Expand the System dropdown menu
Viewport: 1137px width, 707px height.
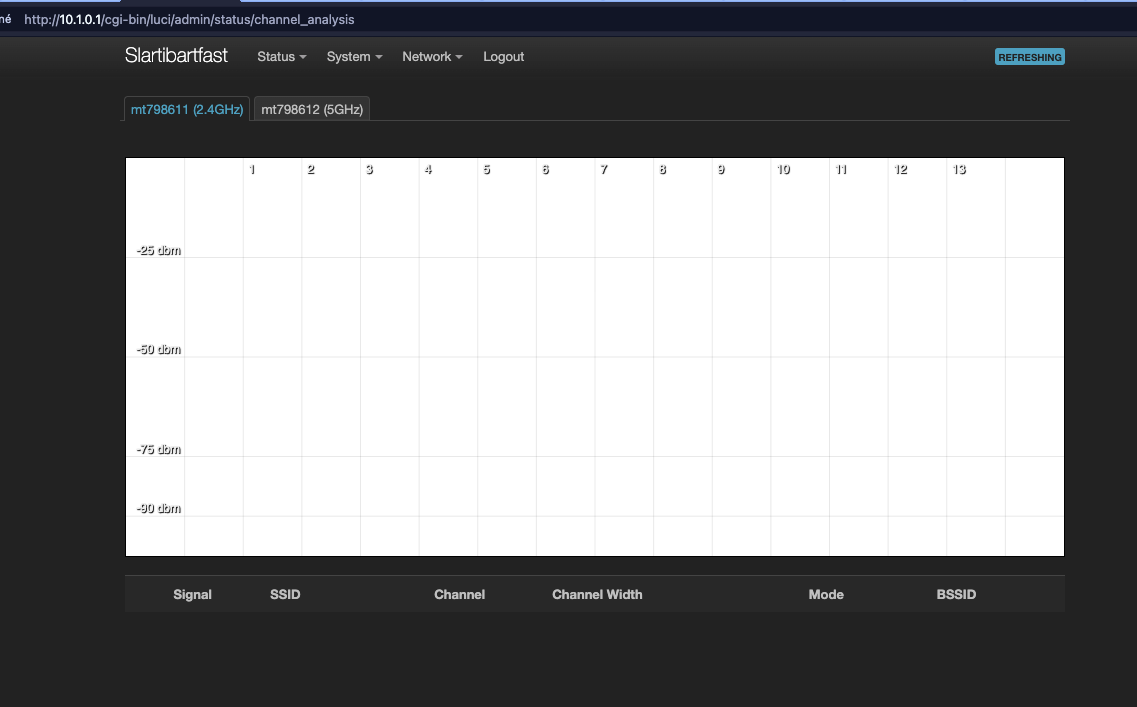click(x=354, y=57)
